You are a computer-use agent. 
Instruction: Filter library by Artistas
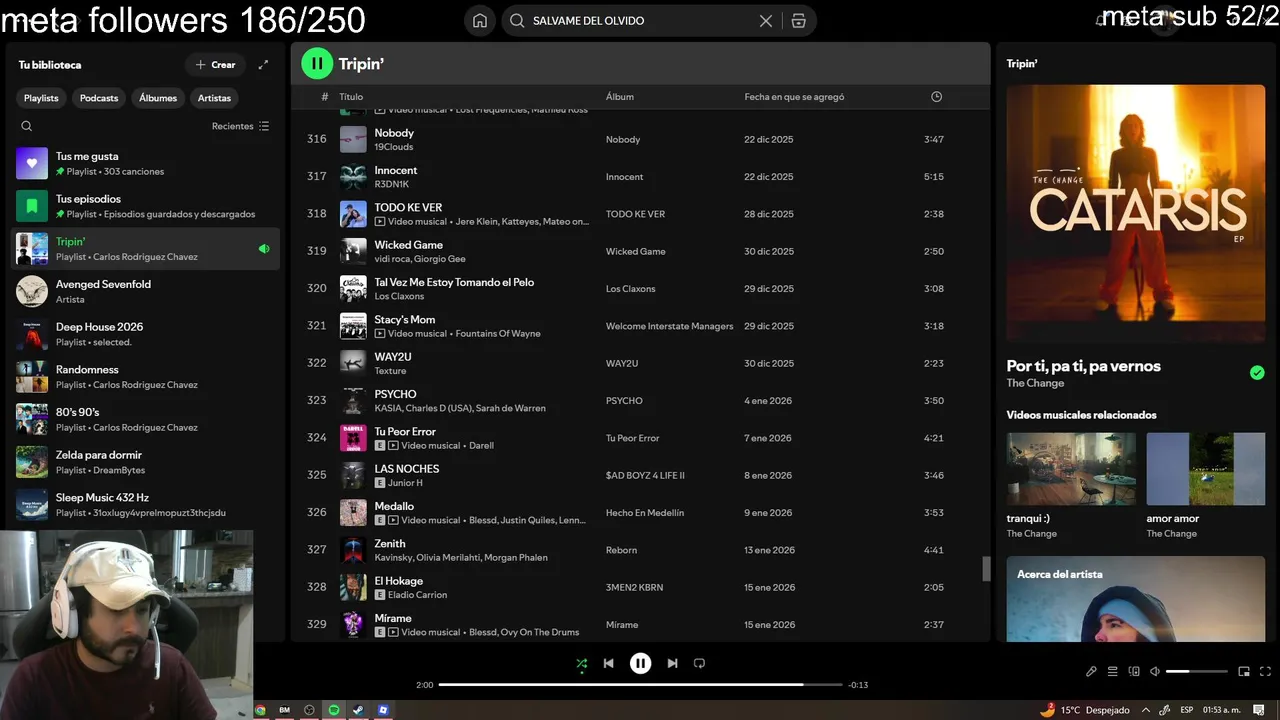(x=214, y=98)
